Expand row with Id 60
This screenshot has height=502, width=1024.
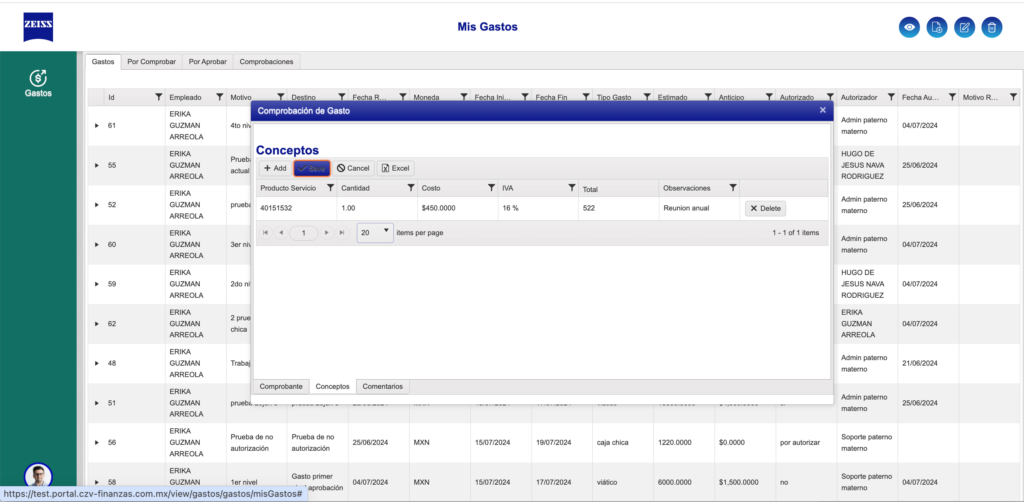[97, 244]
